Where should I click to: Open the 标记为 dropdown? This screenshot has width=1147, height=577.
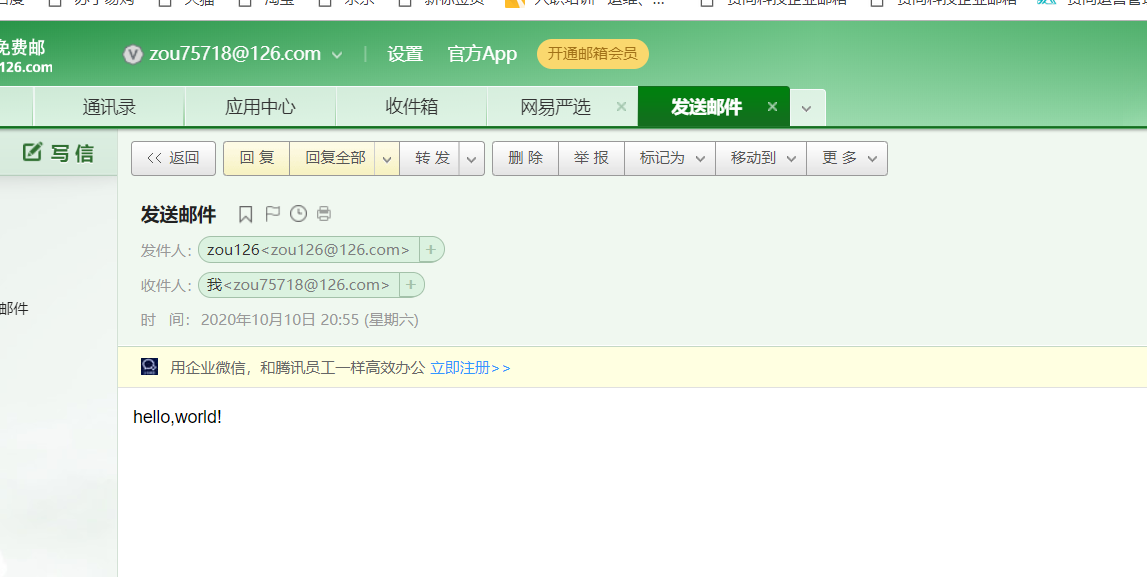669,158
